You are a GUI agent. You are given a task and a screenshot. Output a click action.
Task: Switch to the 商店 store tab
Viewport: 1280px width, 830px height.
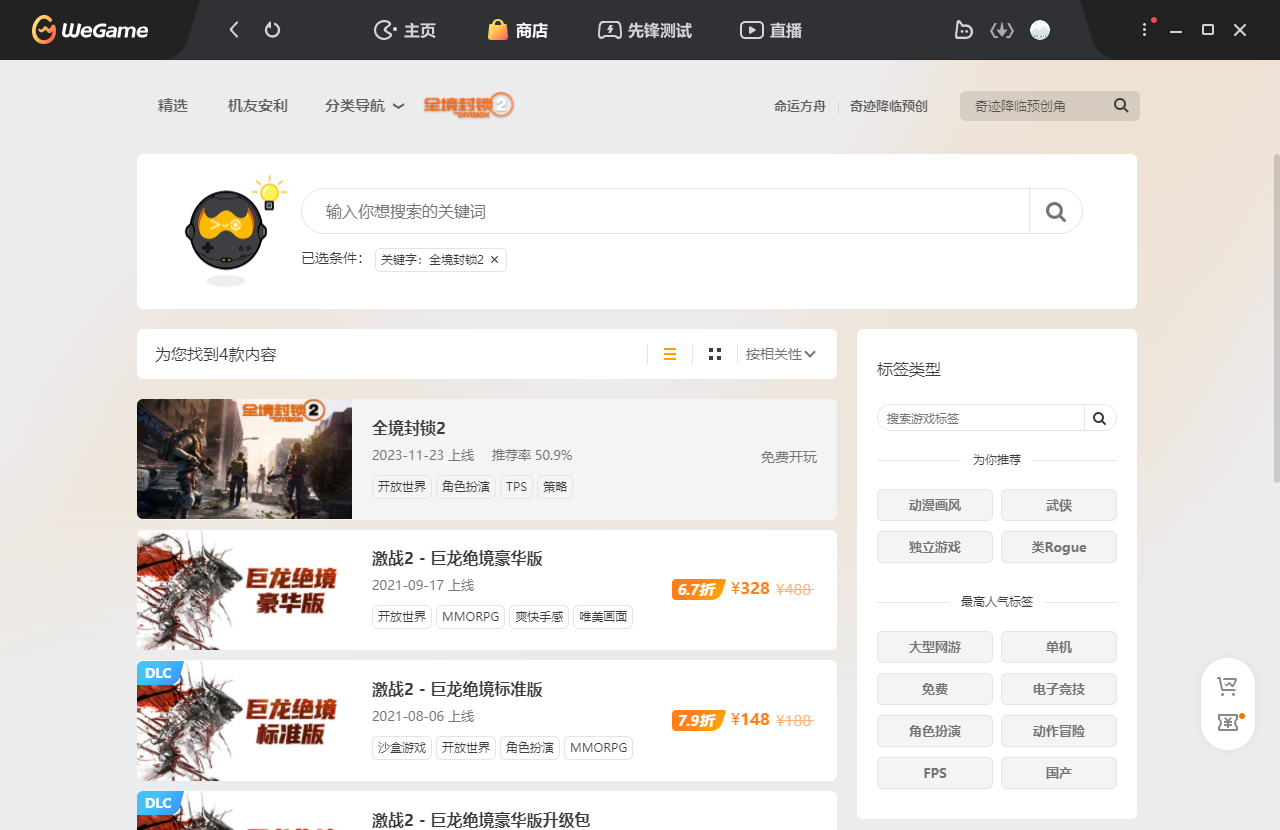click(x=517, y=30)
